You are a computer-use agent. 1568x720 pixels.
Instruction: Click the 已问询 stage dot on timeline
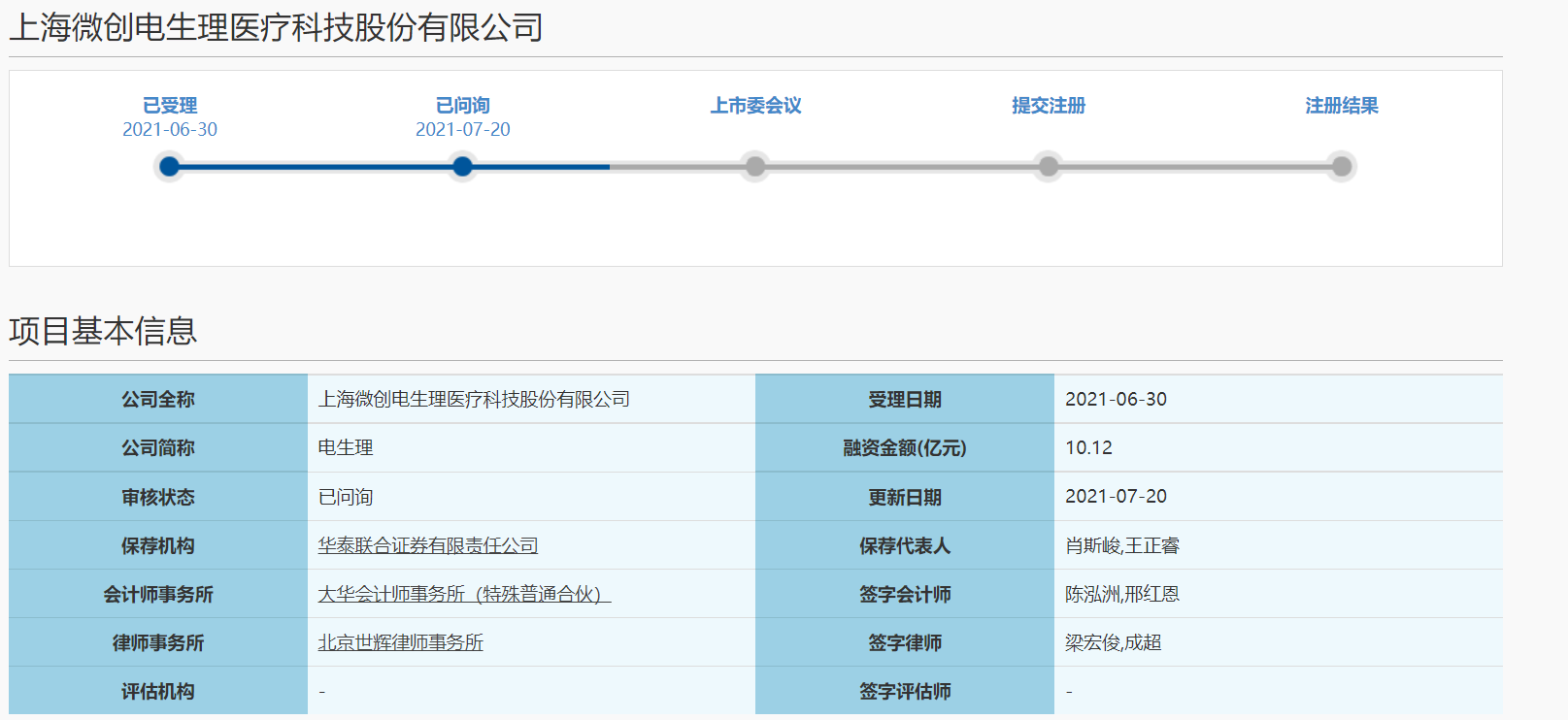coord(463,167)
